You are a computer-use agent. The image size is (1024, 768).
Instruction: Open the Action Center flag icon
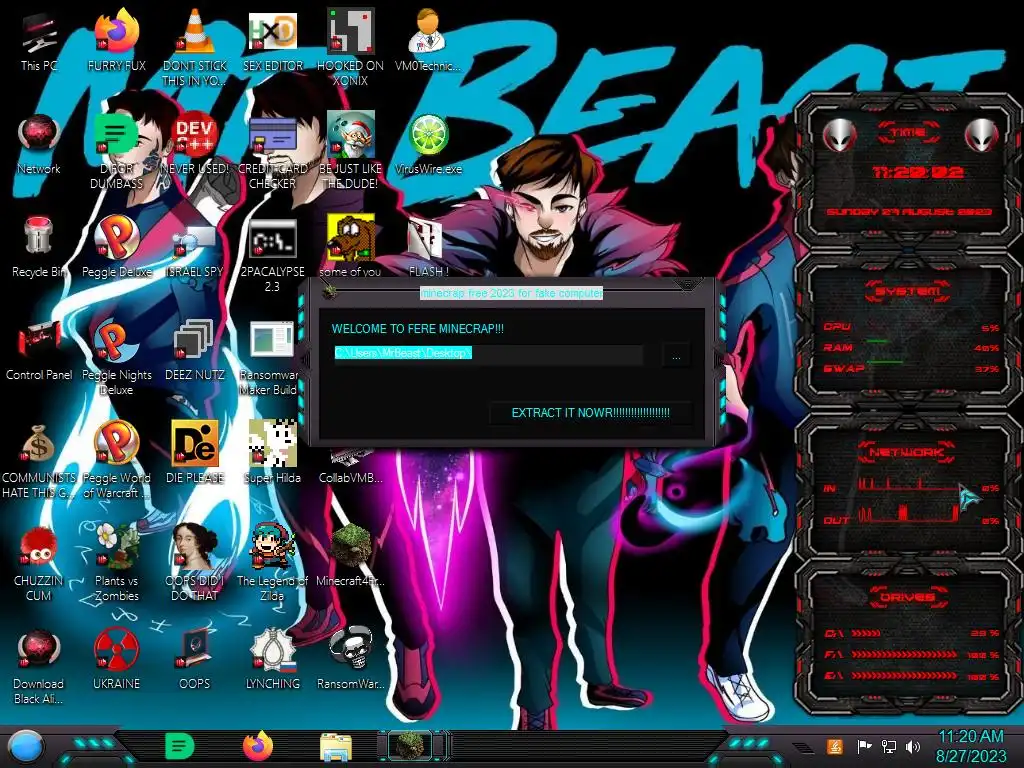coord(863,746)
